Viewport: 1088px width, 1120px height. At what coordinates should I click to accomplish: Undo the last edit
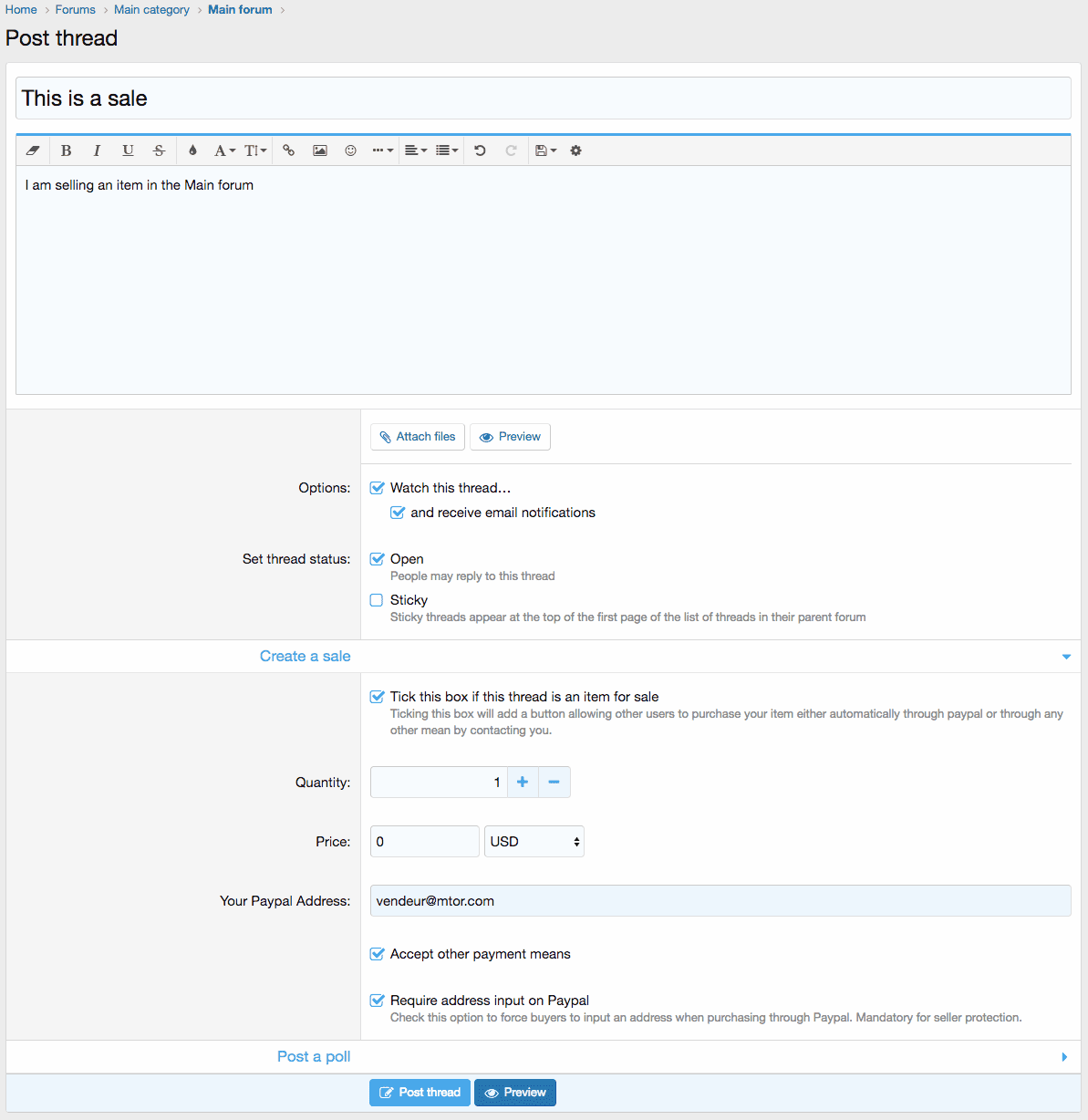480,150
